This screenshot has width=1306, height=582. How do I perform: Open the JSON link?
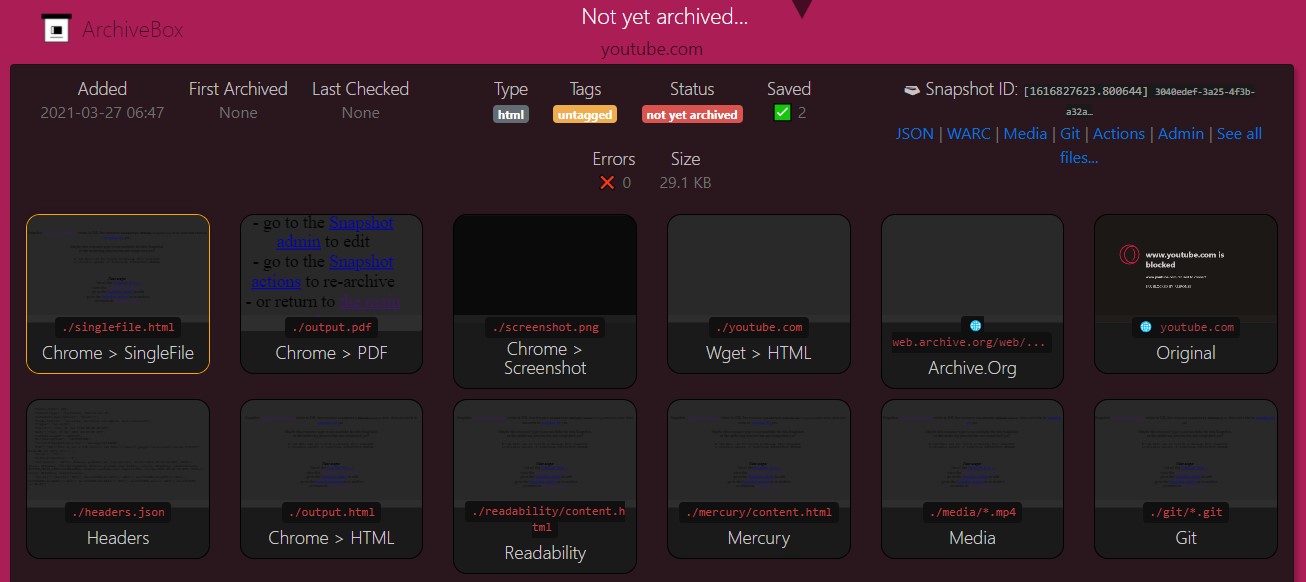(x=915, y=134)
